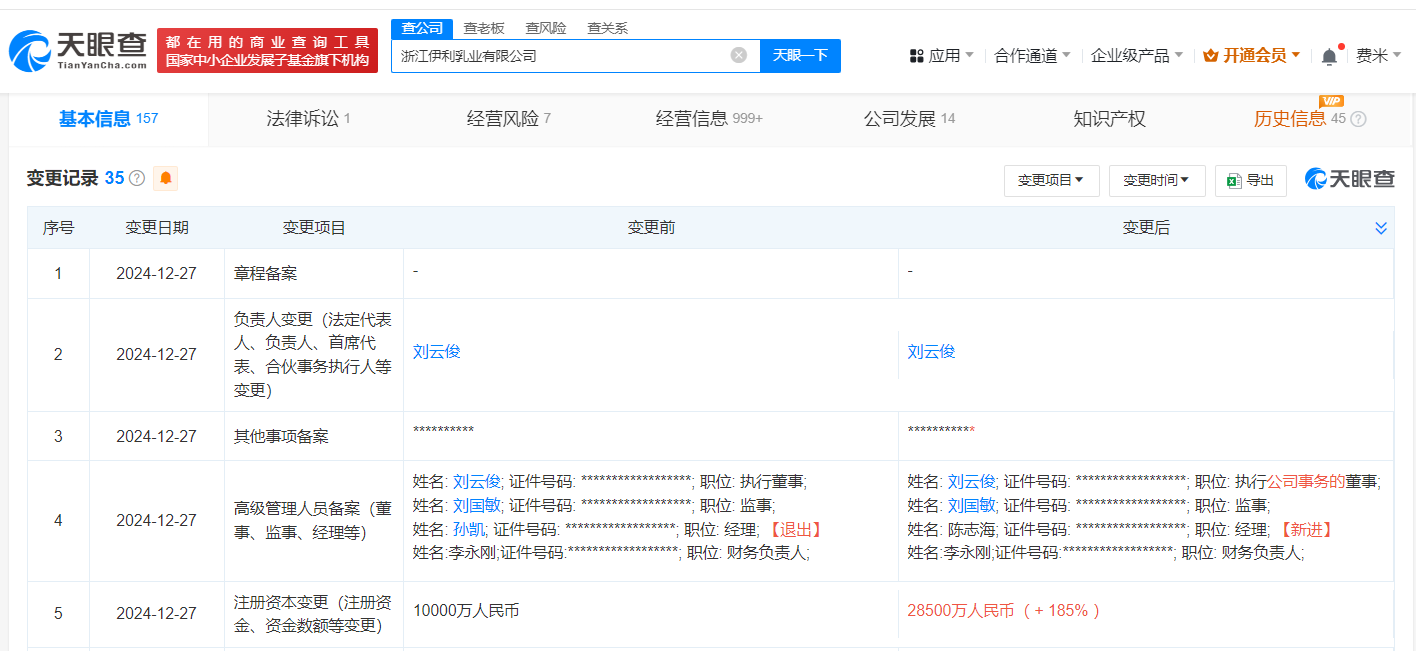
Task: Click the 变更记录 section heading
Action: [x=62, y=178]
